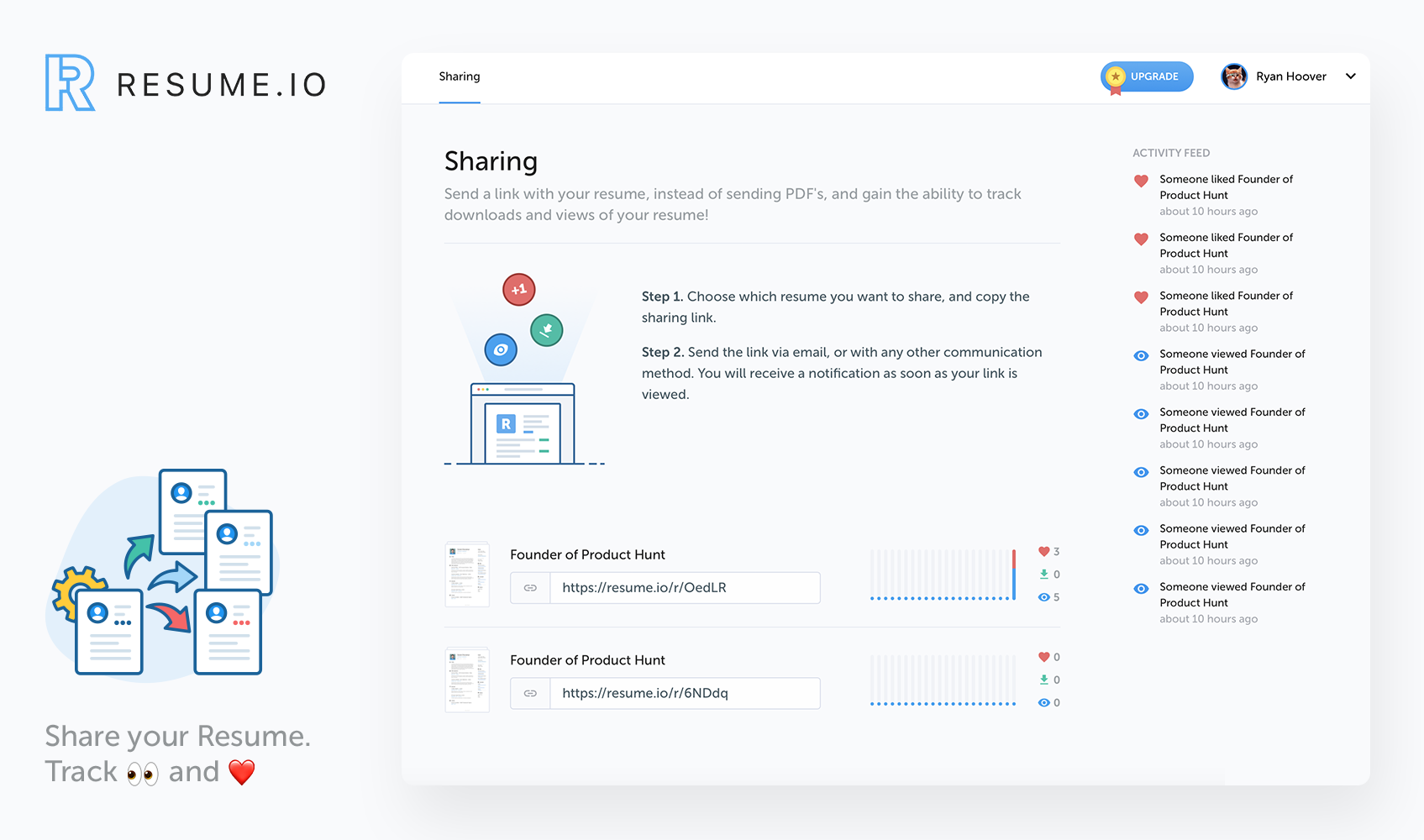The width and height of the screenshot is (1424, 840).
Task: Click heart likes icon showing 3
Action: [1043, 552]
